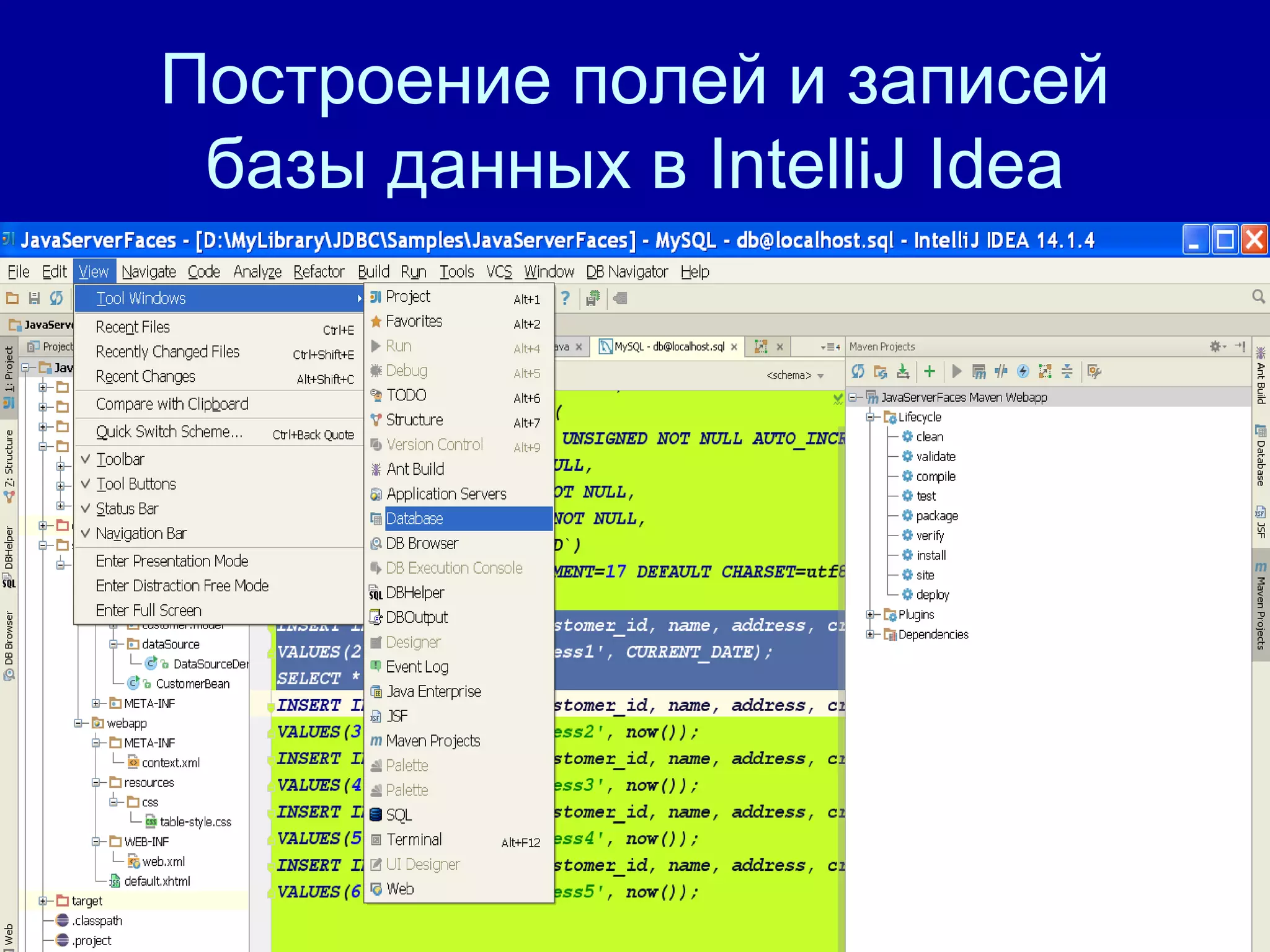Open the Database side tool button
Viewport: 1270px width, 952px height.
pyautogui.click(x=1261, y=455)
